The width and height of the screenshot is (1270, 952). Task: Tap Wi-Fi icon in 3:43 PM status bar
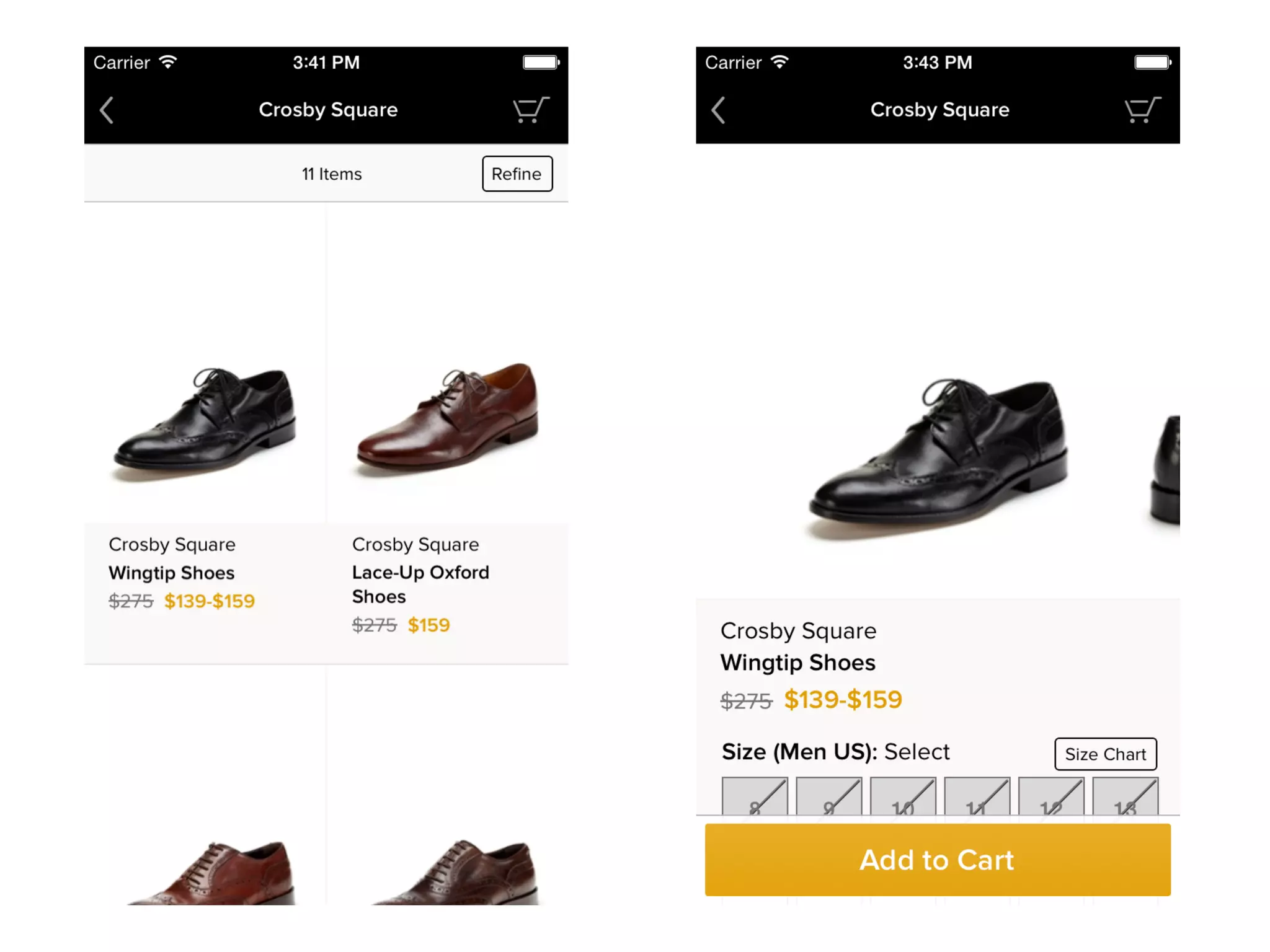tap(779, 62)
